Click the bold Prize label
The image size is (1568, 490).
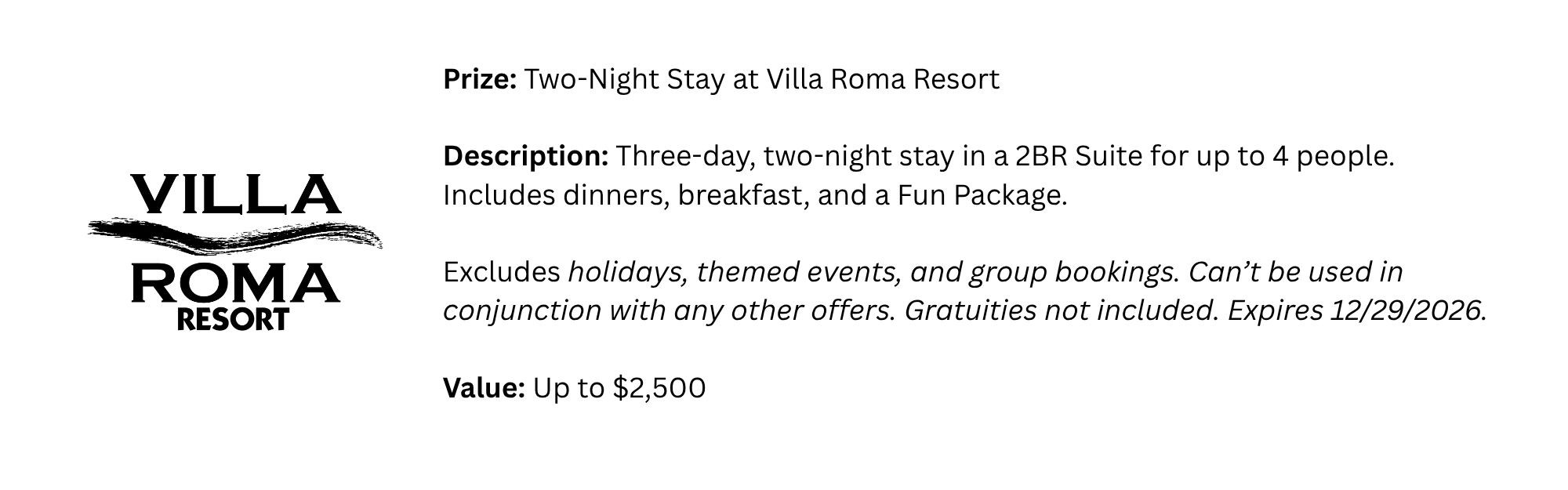coord(480,79)
